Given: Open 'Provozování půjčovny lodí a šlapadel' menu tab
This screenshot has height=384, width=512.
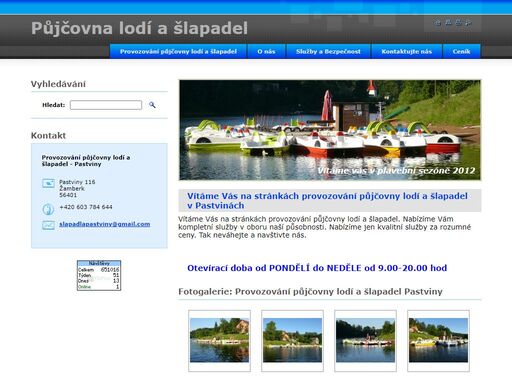Looking at the screenshot, I should tap(178, 51).
